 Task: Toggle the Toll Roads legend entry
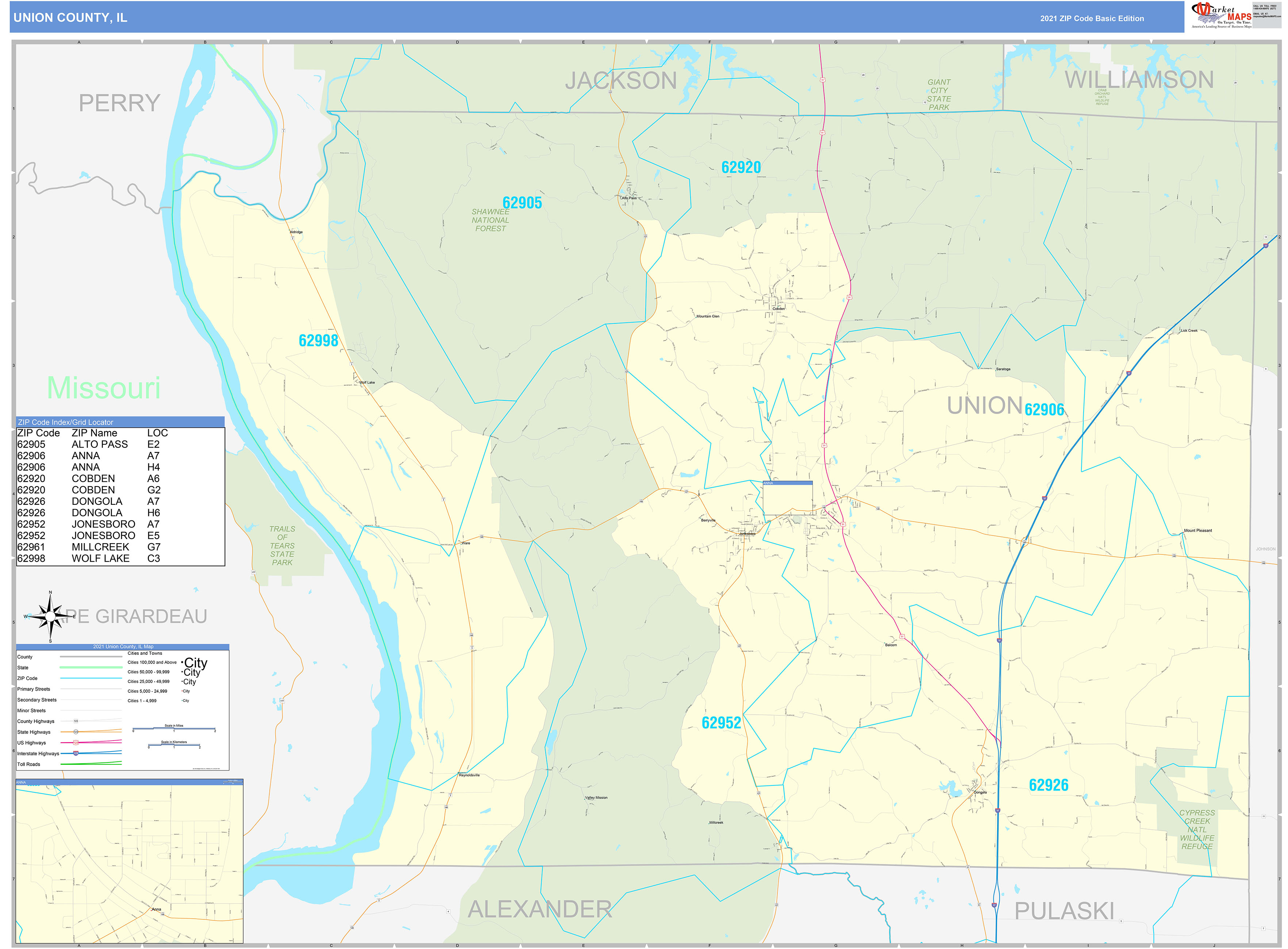[29, 764]
